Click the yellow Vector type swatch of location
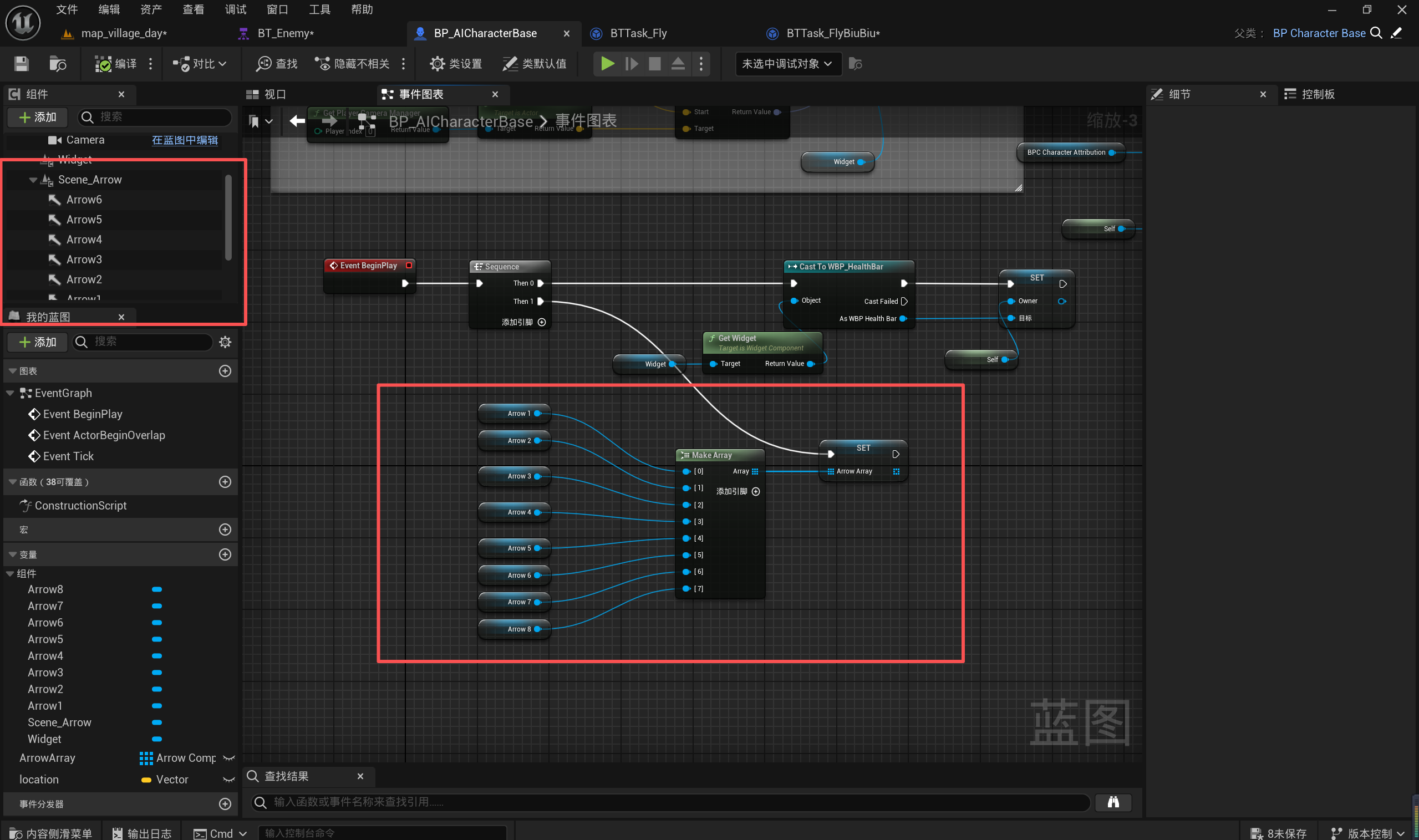This screenshot has height=840, width=1419. tap(146, 780)
